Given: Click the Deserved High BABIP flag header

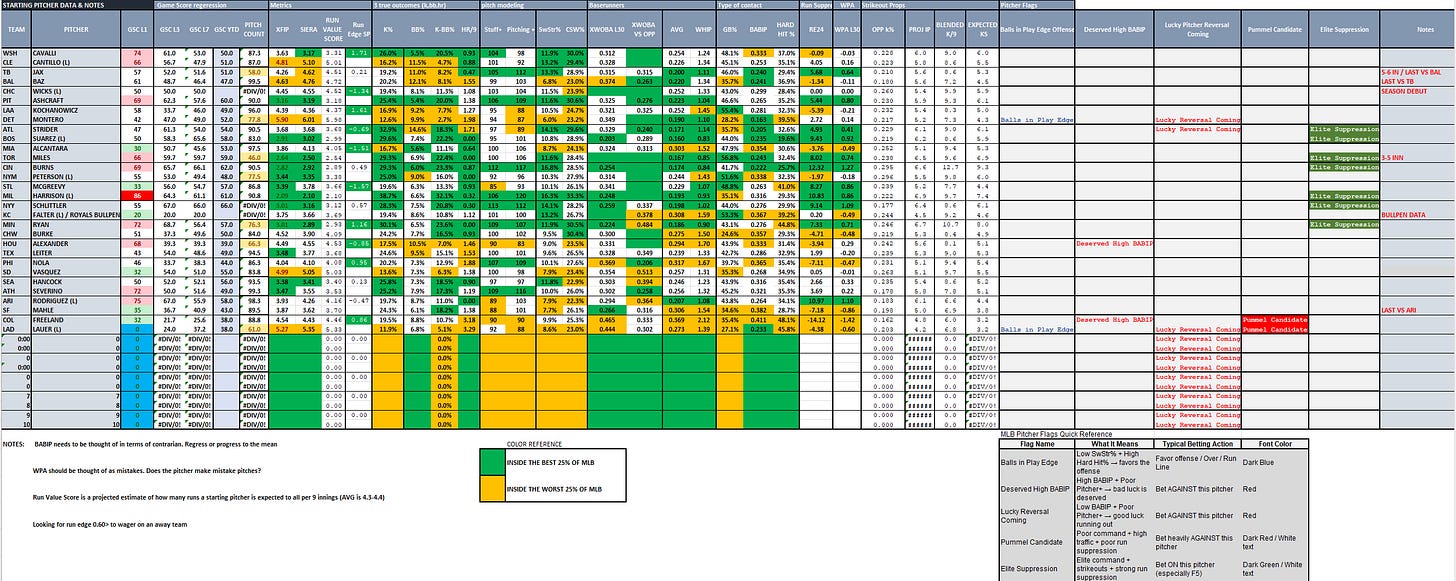Looking at the screenshot, I should (x=1114, y=31).
